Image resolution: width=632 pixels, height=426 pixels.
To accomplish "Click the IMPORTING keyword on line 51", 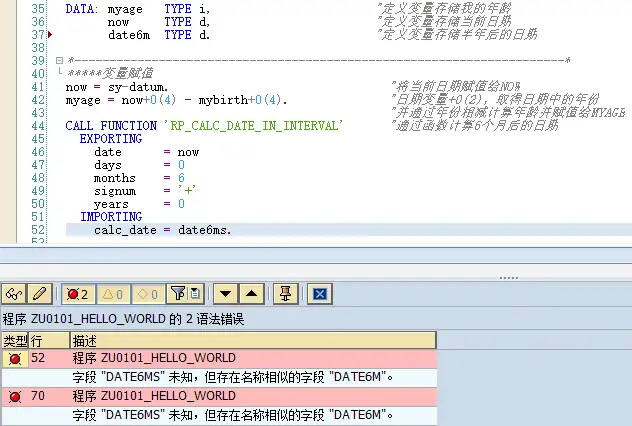I will pos(111,217).
